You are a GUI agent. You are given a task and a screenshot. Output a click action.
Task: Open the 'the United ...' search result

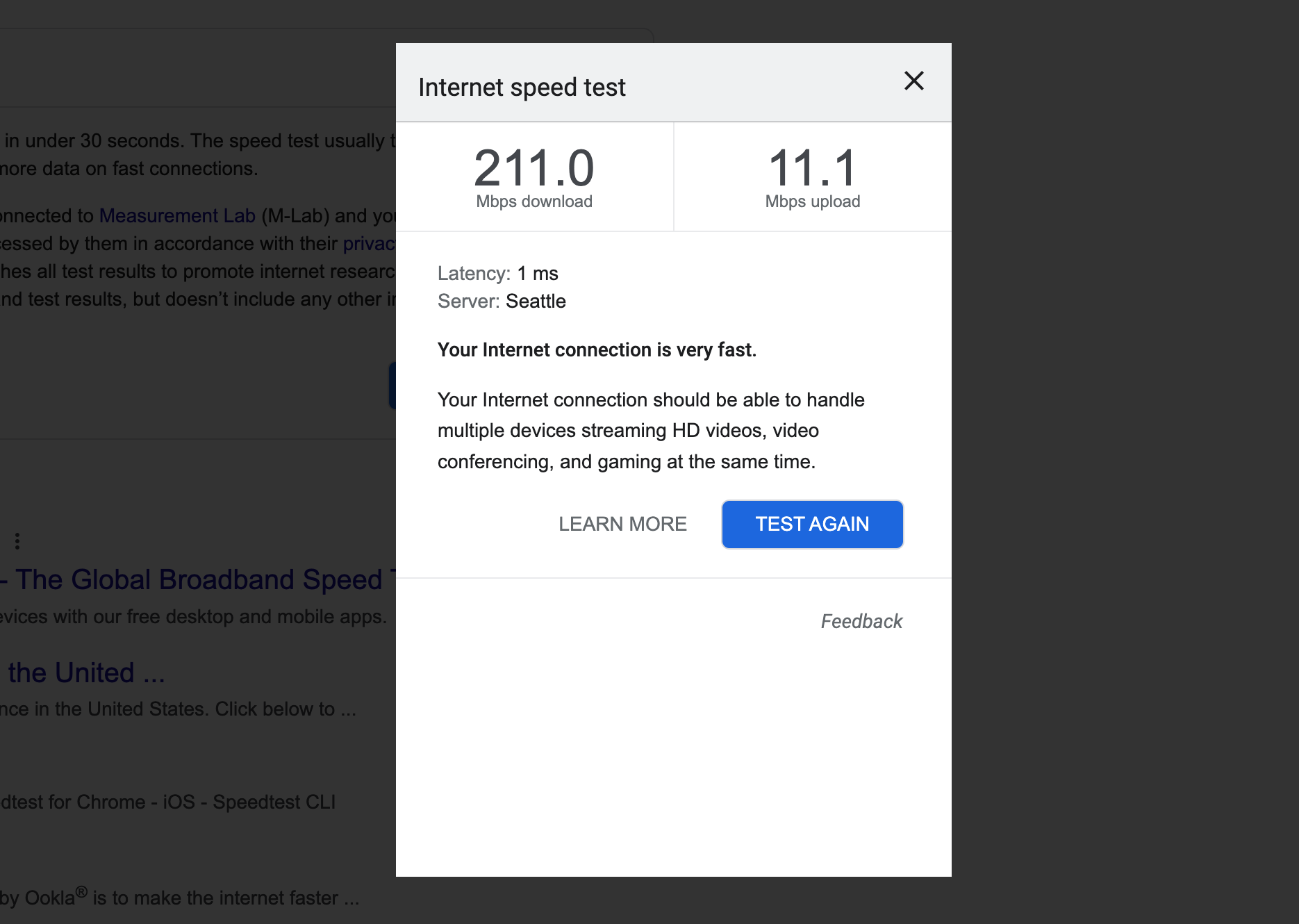83,672
